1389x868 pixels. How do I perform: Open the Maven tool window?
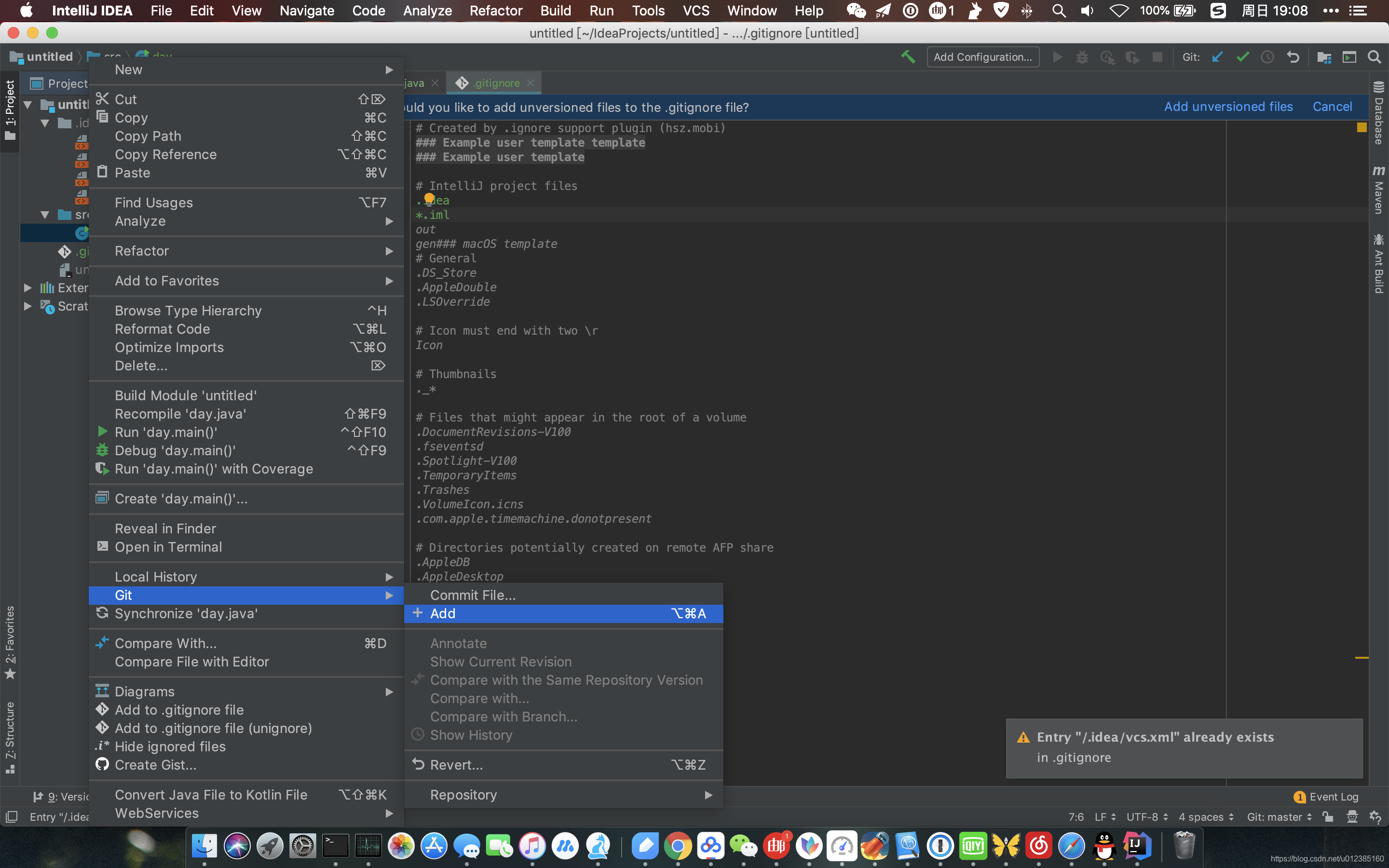1379,190
